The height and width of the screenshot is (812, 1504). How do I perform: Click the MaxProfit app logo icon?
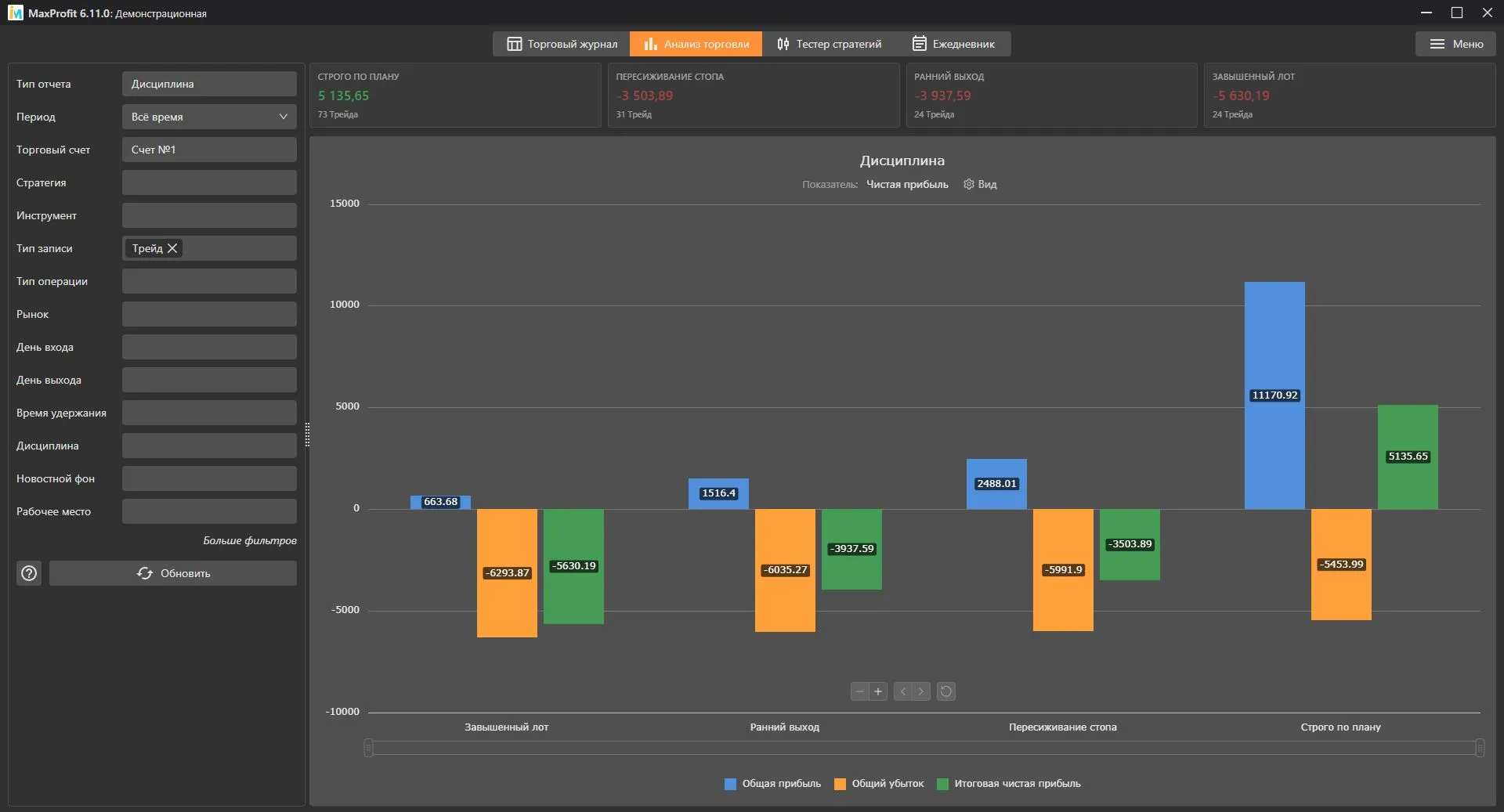(16, 13)
